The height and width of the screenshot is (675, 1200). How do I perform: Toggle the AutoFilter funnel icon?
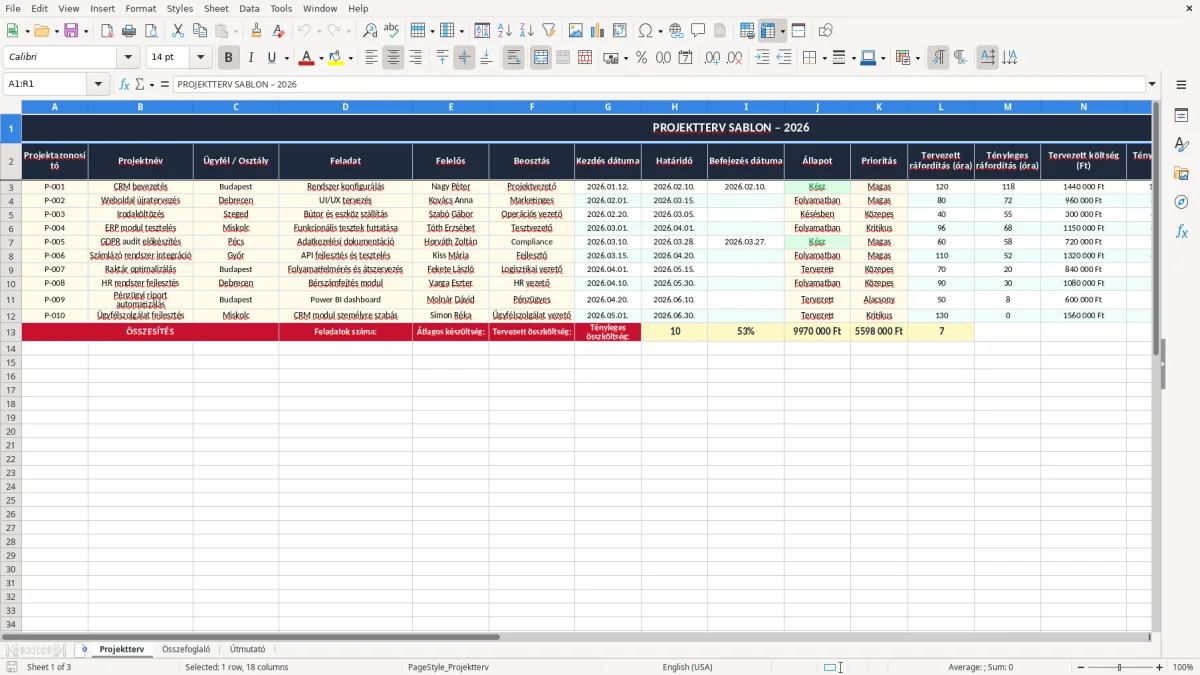pyautogui.click(x=549, y=31)
